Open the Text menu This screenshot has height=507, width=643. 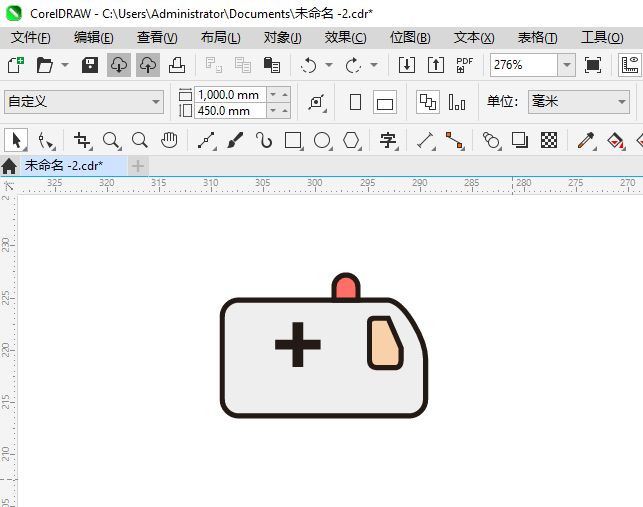474,38
